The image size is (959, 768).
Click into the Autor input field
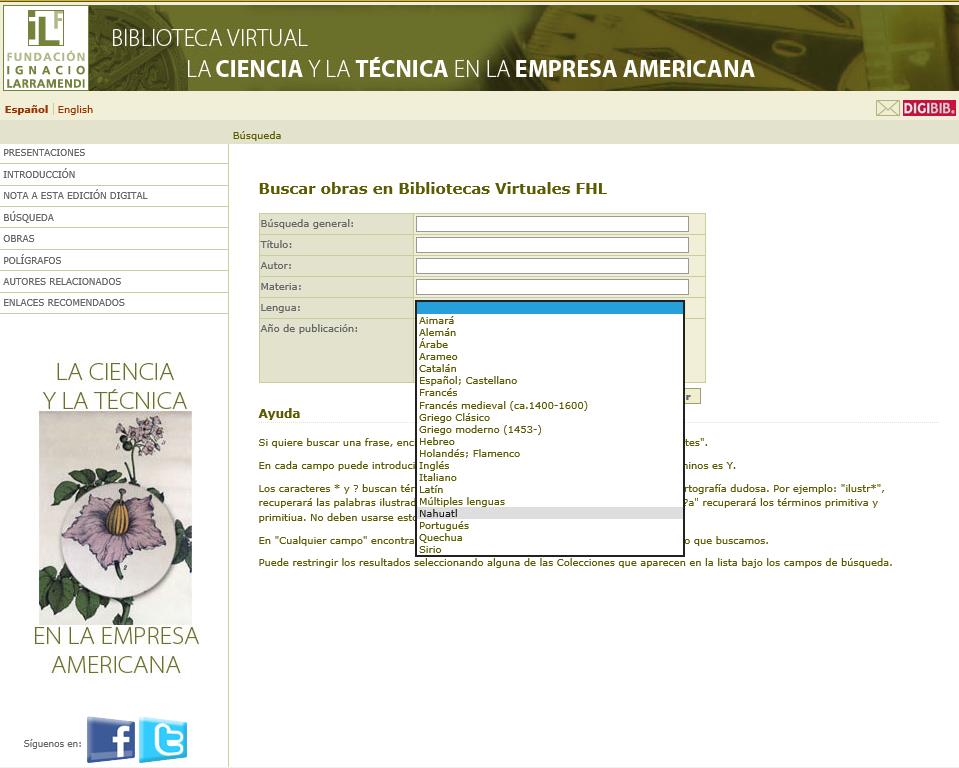pos(552,266)
